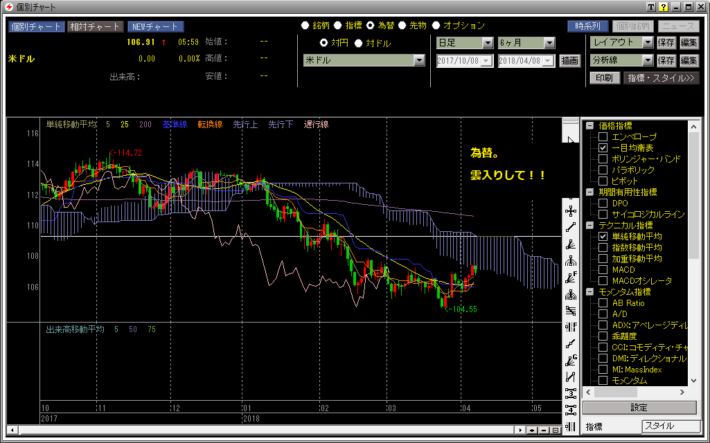
Task: Collapse the 価格指標 tree group
Action: coord(590,125)
